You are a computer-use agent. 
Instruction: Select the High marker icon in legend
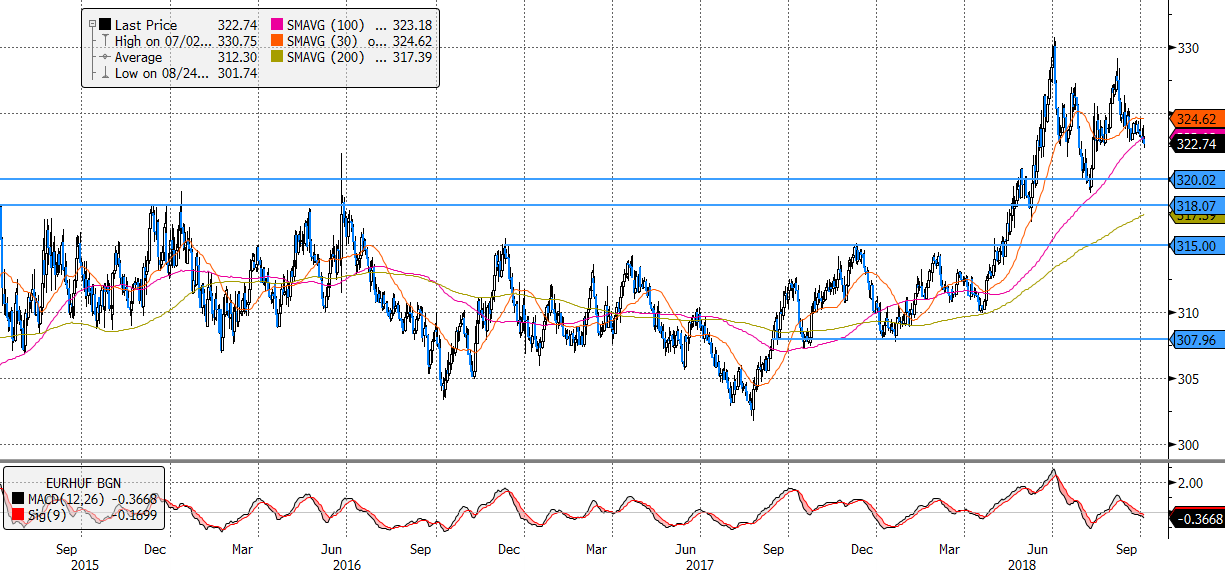pos(104,40)
